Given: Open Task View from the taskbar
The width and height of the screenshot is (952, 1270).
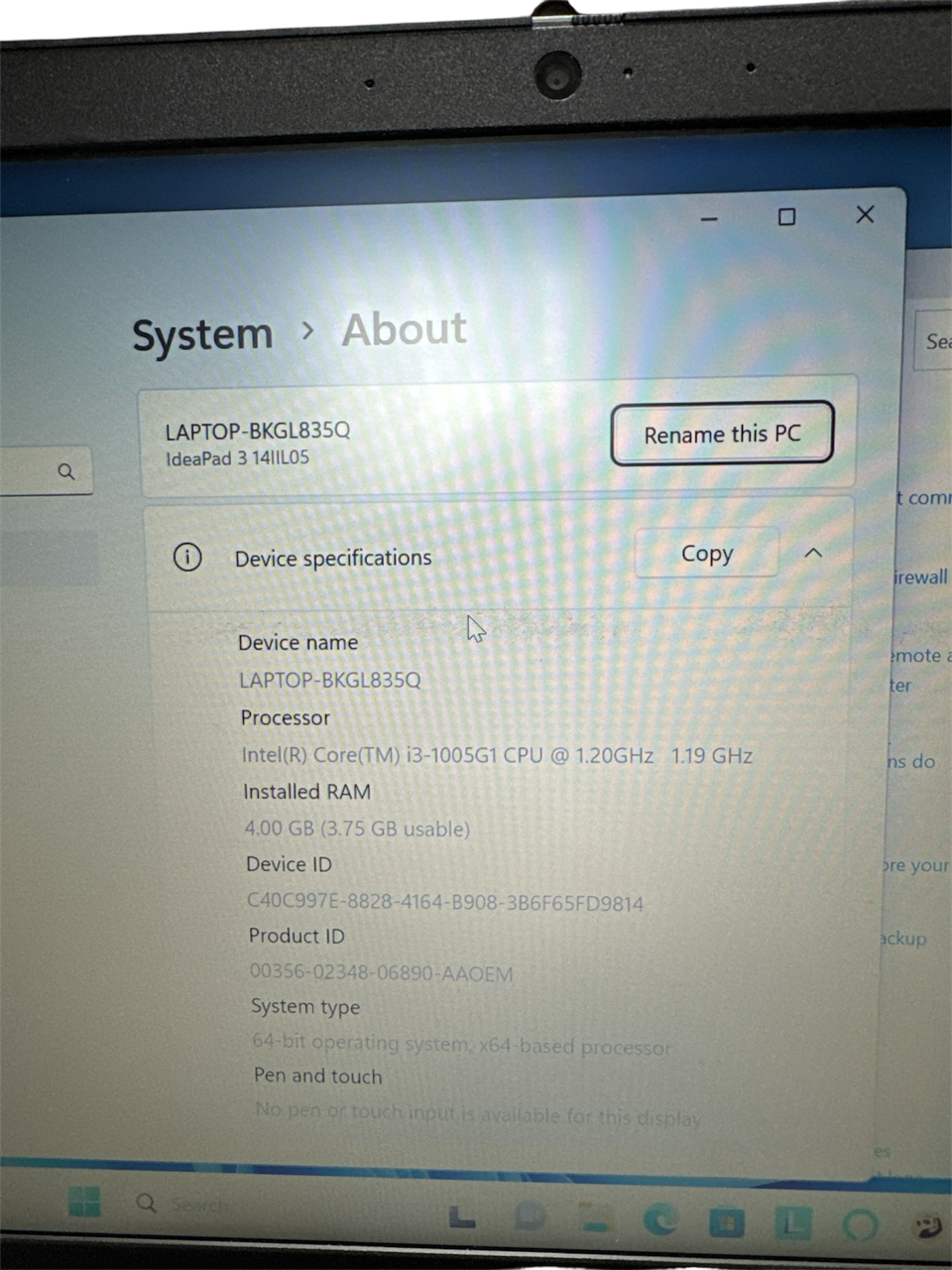Looking at the screenshot, I should click(x=462, y=1215).
